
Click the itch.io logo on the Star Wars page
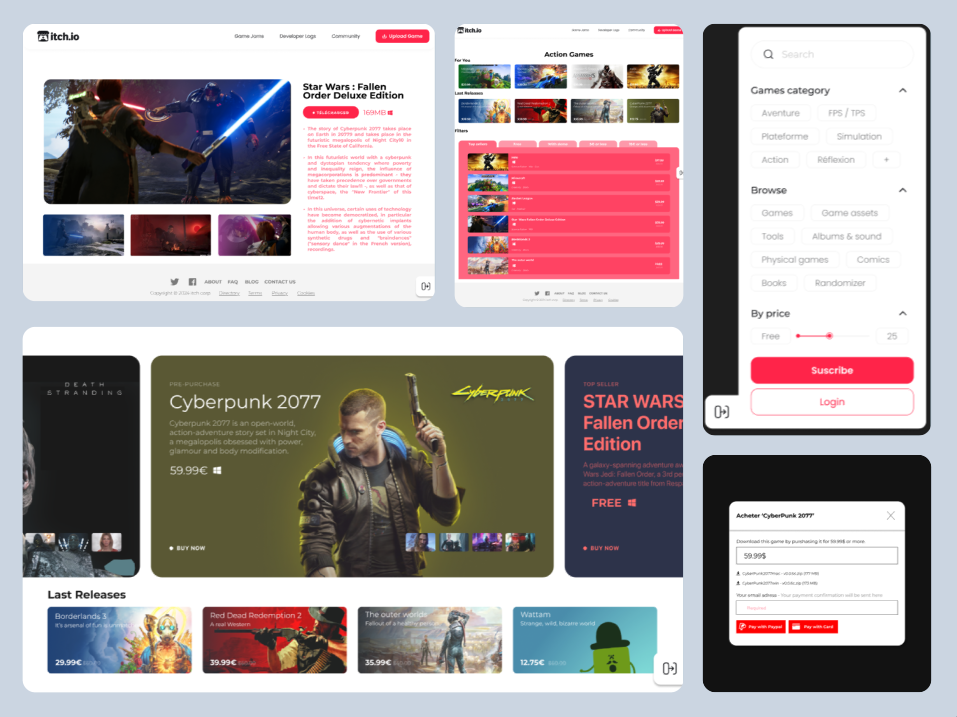coord(58,37)
